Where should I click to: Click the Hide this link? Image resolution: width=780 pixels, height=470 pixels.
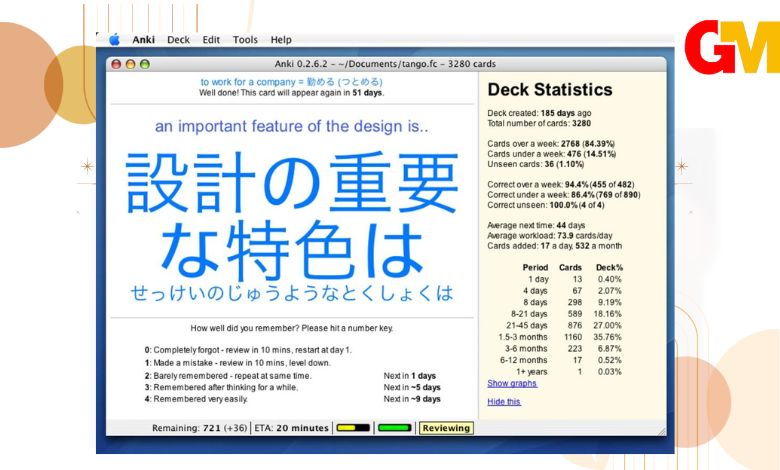(x=504, y=402)
